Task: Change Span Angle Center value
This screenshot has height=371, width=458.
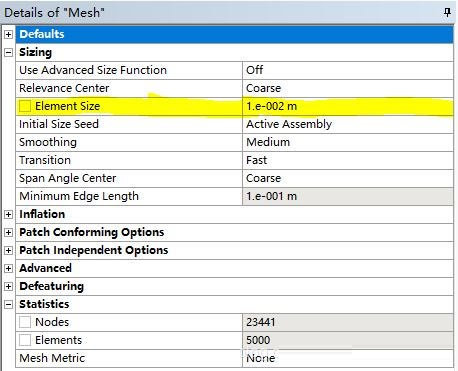Action: coord(348,178)
